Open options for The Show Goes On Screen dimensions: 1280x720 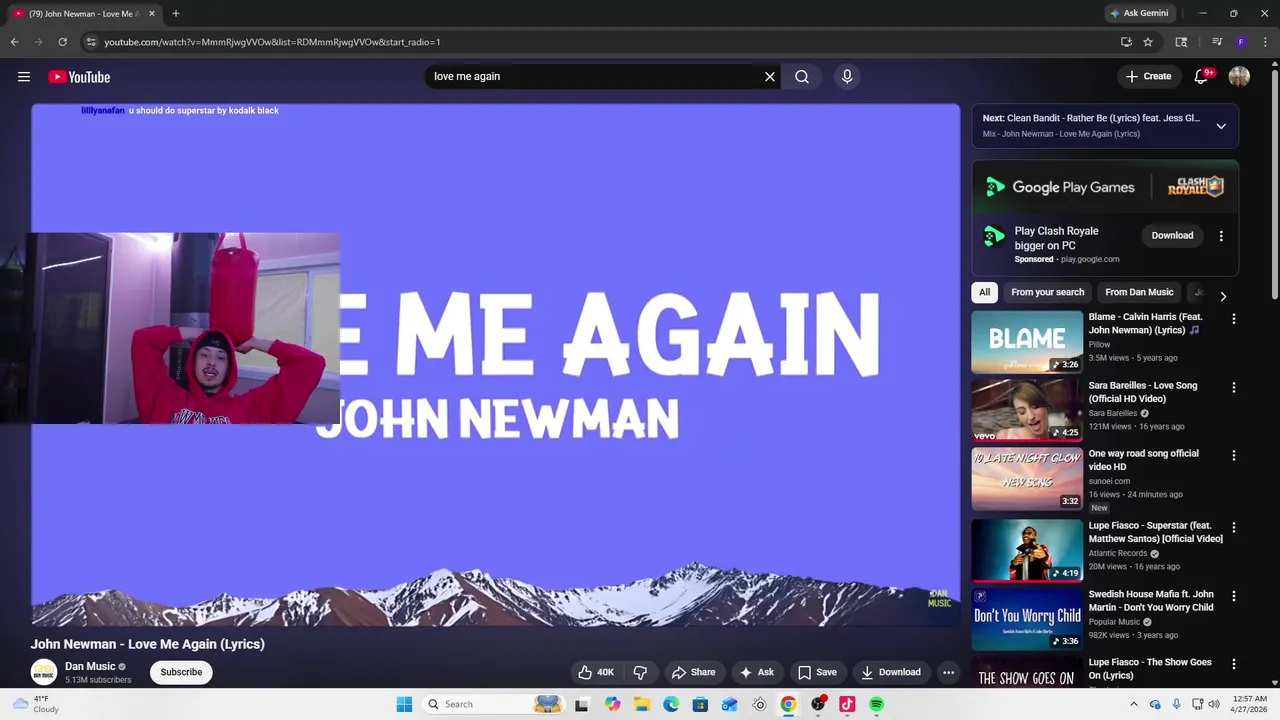pos(1233,664)
